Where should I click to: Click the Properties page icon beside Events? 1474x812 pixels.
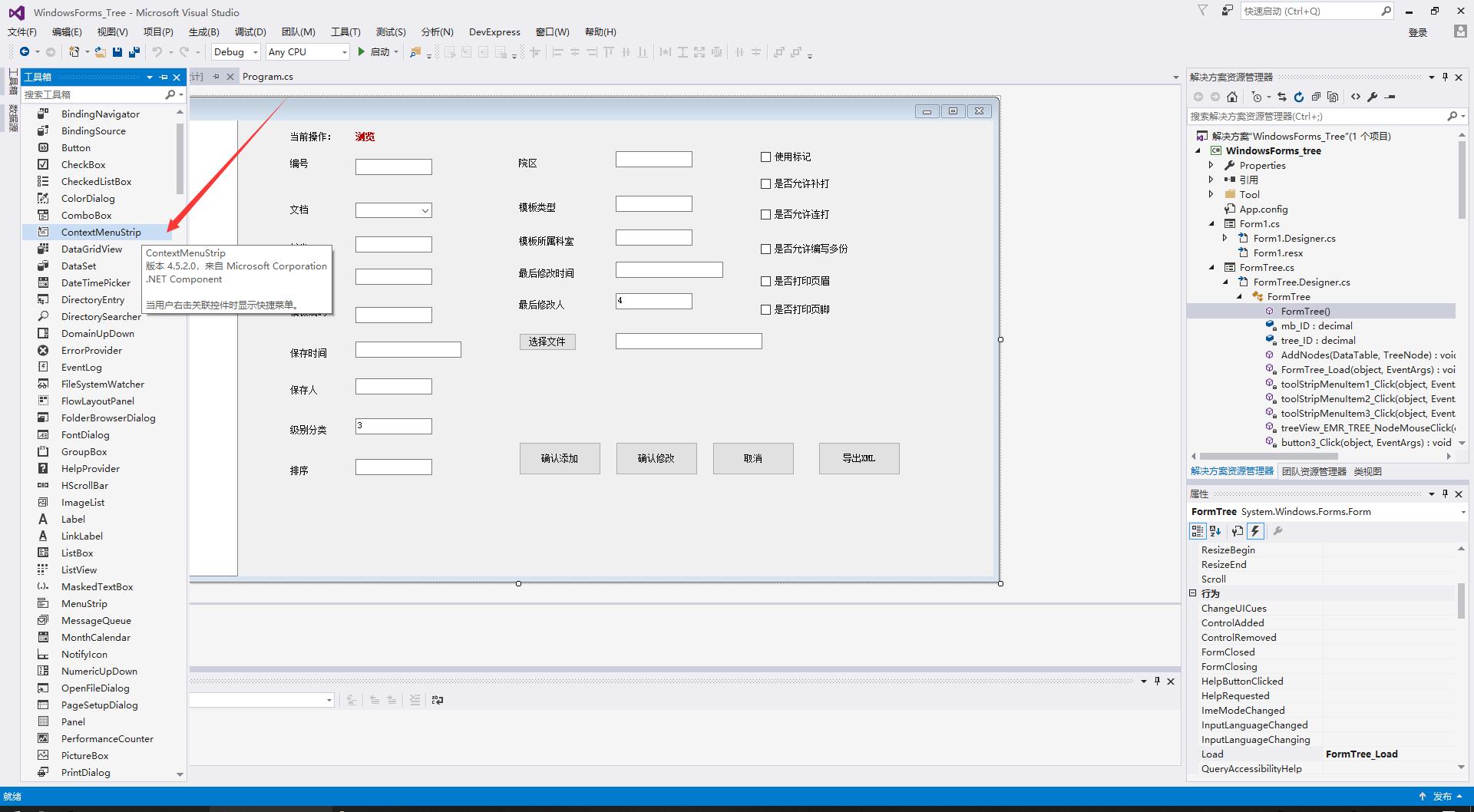(x=1237, y=531)
